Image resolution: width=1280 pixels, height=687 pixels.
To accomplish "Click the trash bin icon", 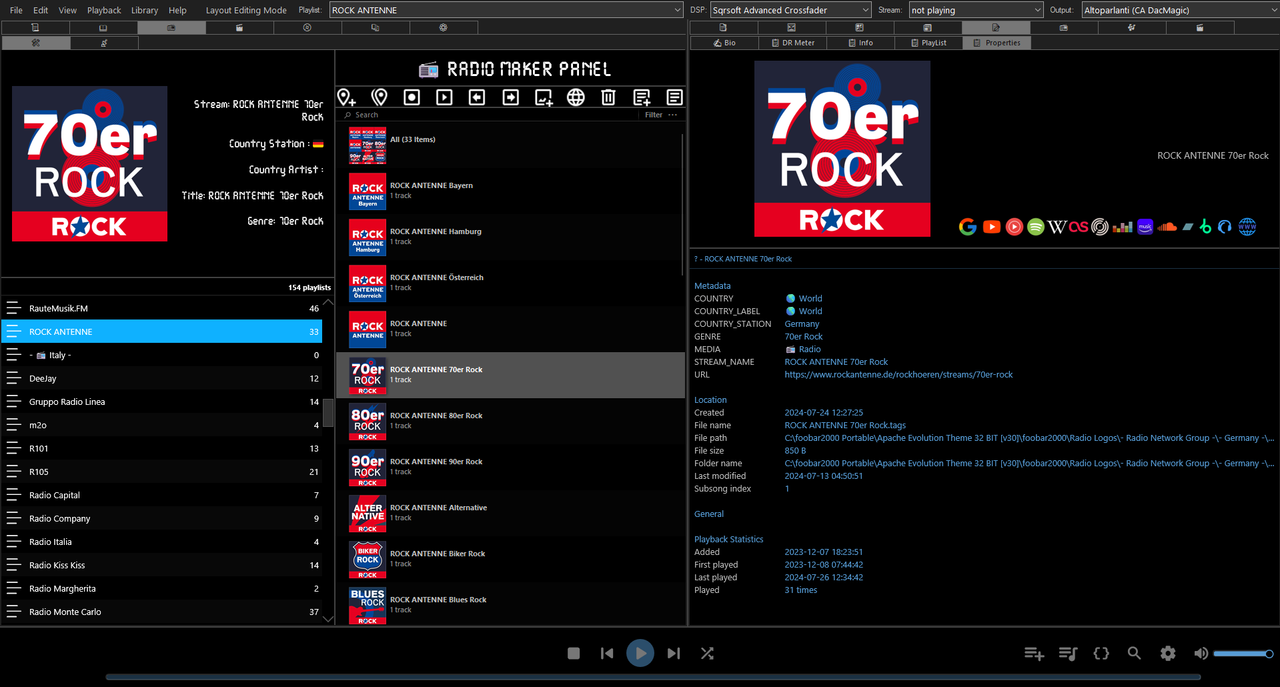I will click(608, 97).
